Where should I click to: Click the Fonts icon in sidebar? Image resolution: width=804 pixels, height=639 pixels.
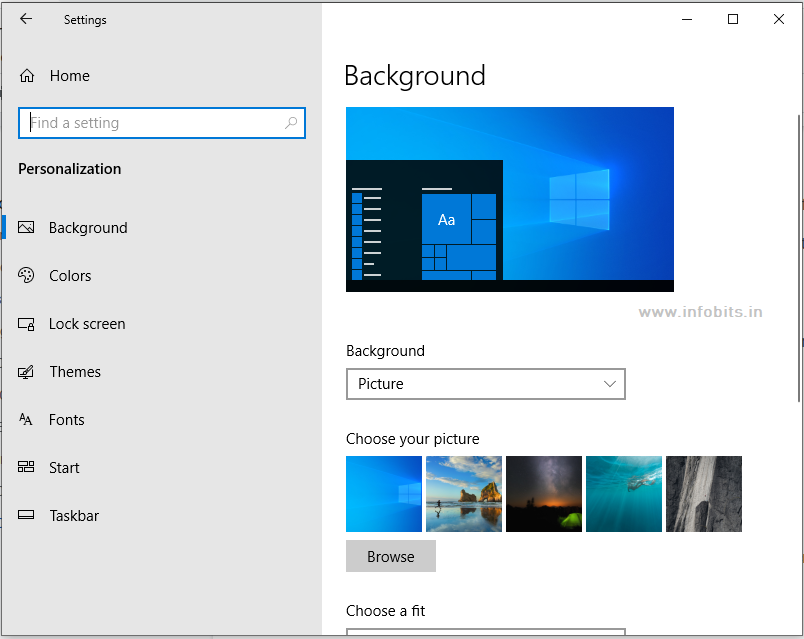click(27, 420)
